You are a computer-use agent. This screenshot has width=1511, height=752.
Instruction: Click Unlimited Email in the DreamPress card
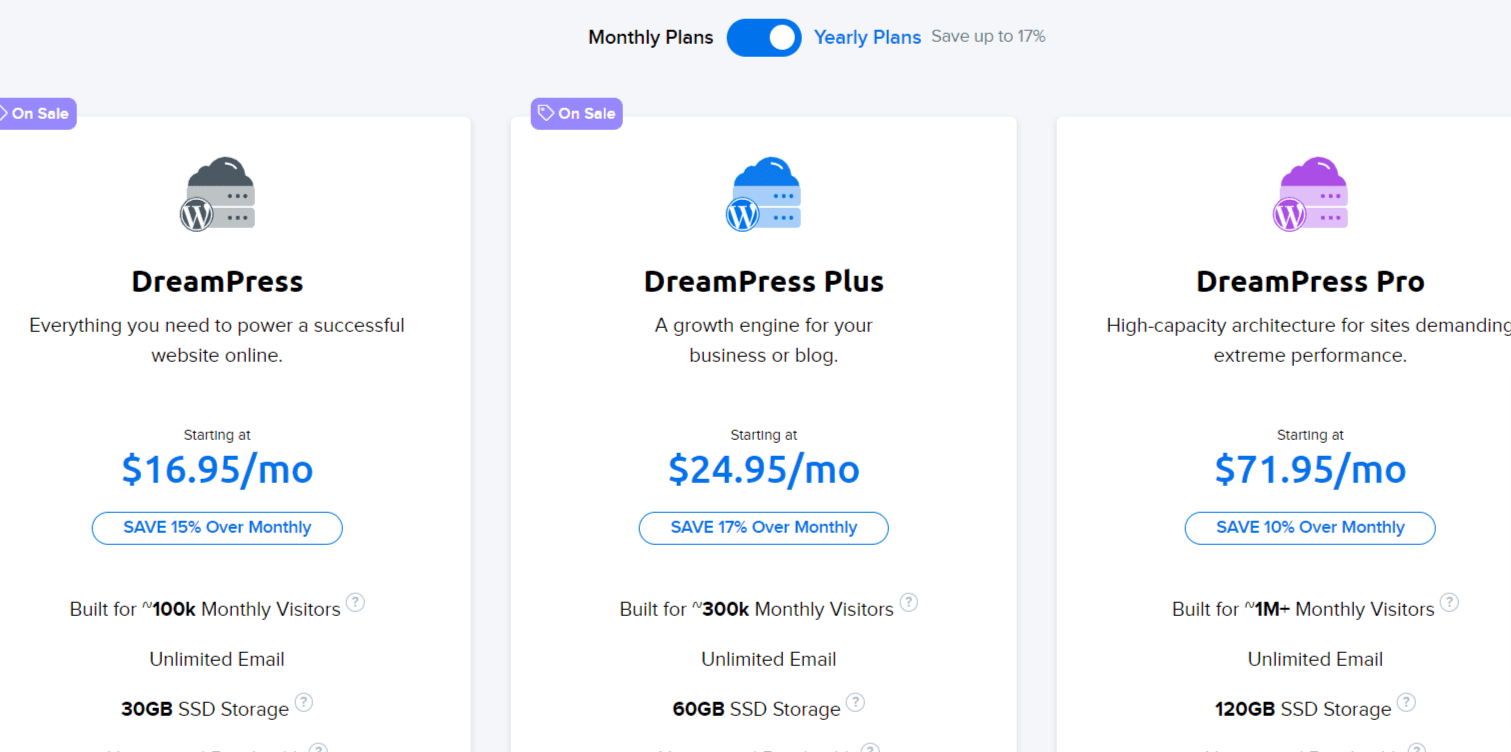(x=217, y=660)
